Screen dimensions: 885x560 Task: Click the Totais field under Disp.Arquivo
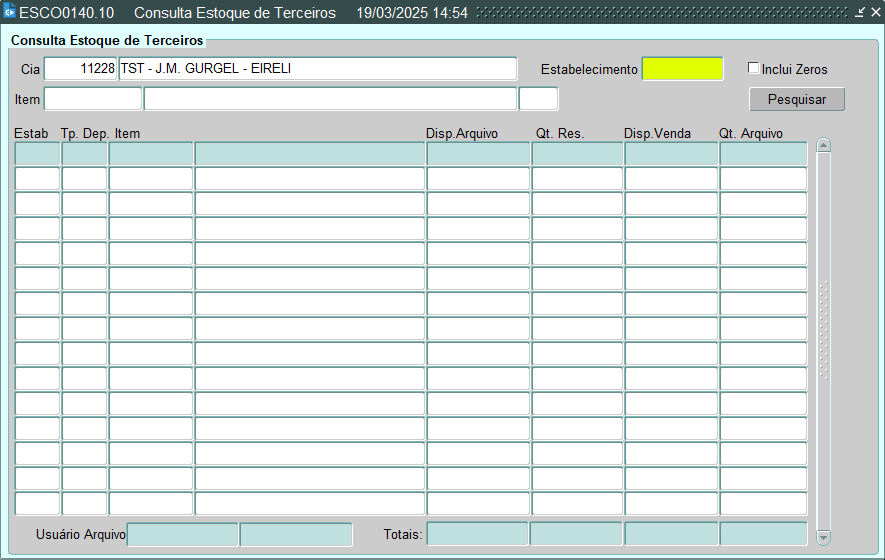477,535
